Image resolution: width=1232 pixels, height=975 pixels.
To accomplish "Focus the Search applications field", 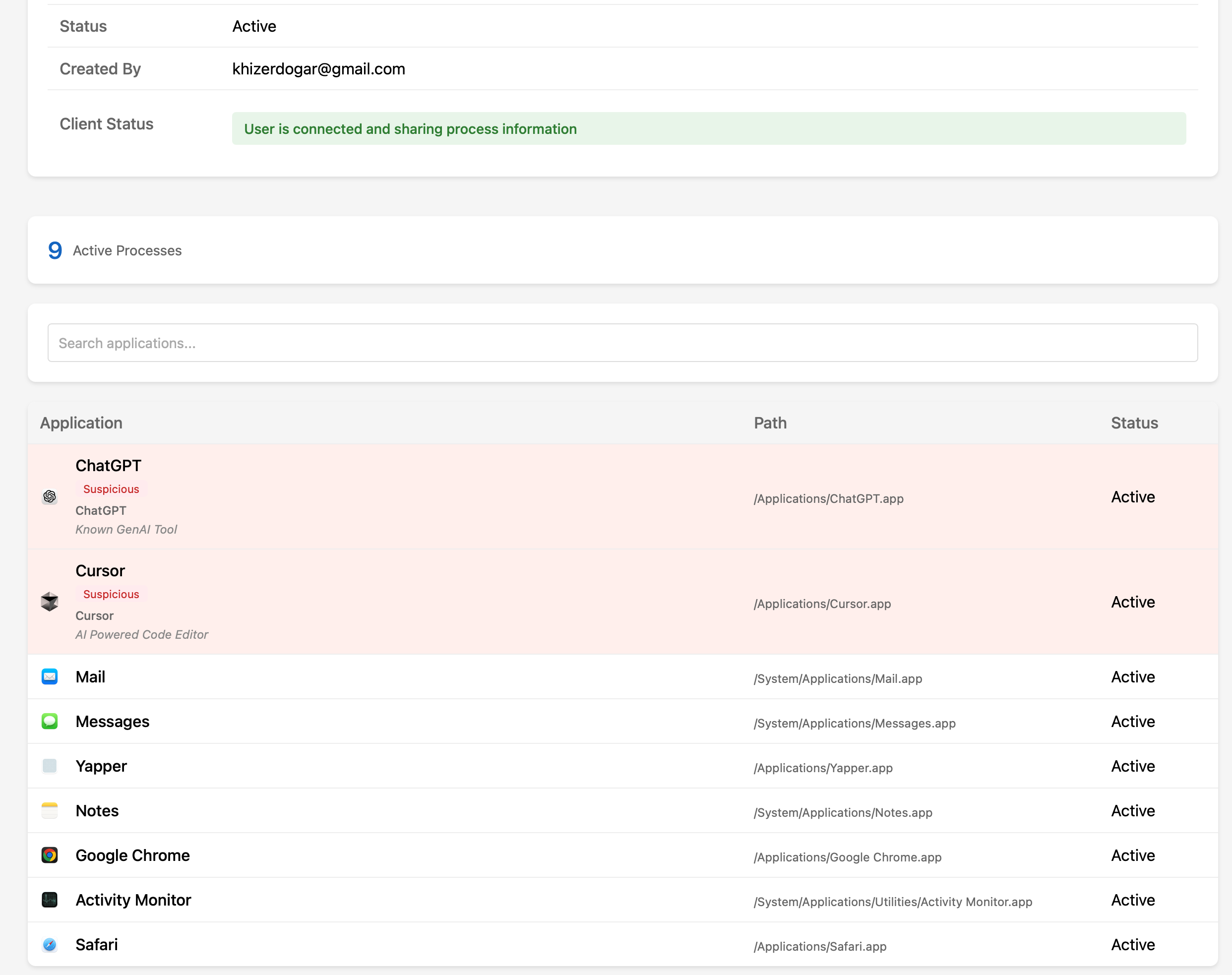I will pyautogui.click(x=622, y=343).
